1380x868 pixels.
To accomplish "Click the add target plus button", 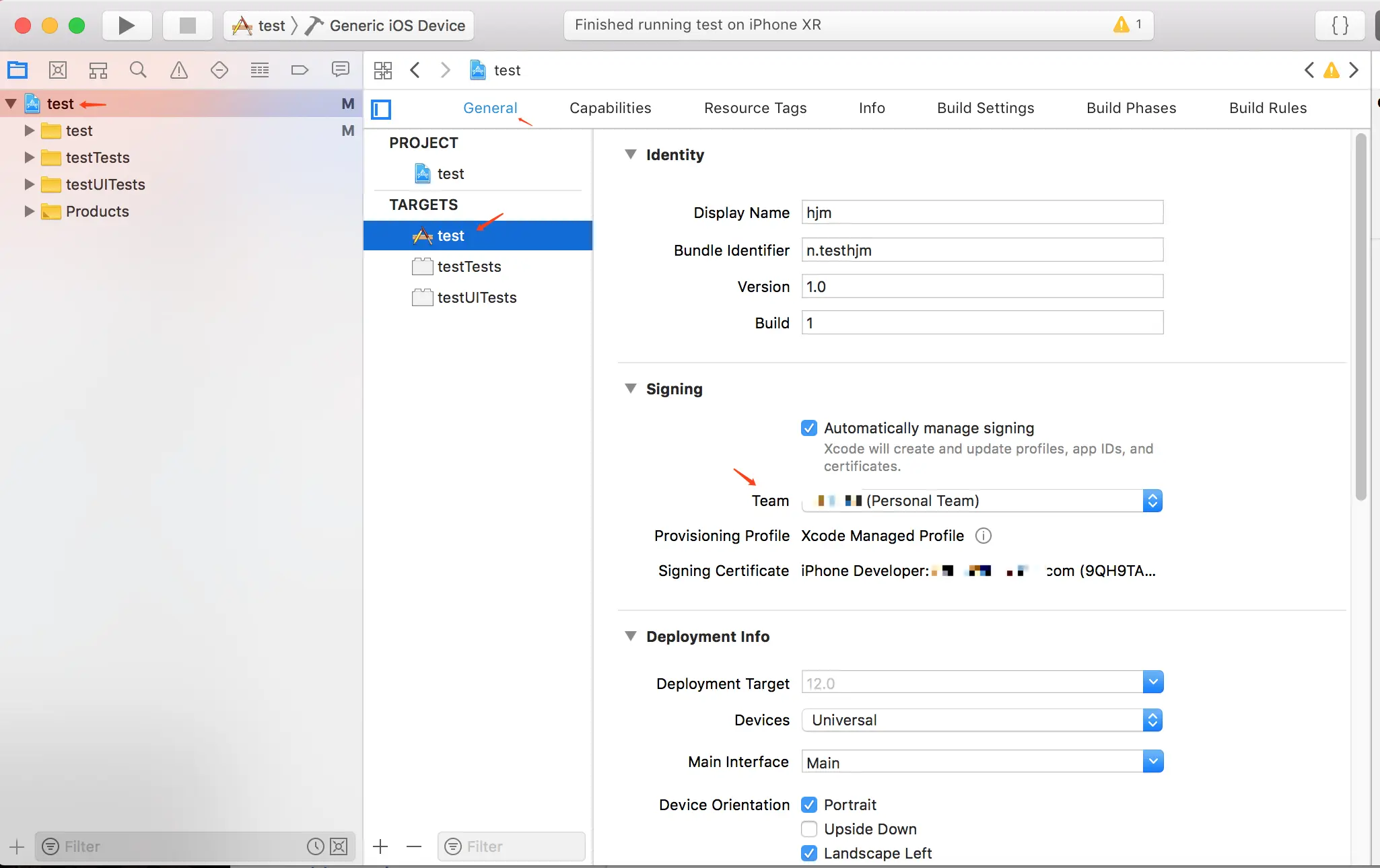I will tap(380, 846).
